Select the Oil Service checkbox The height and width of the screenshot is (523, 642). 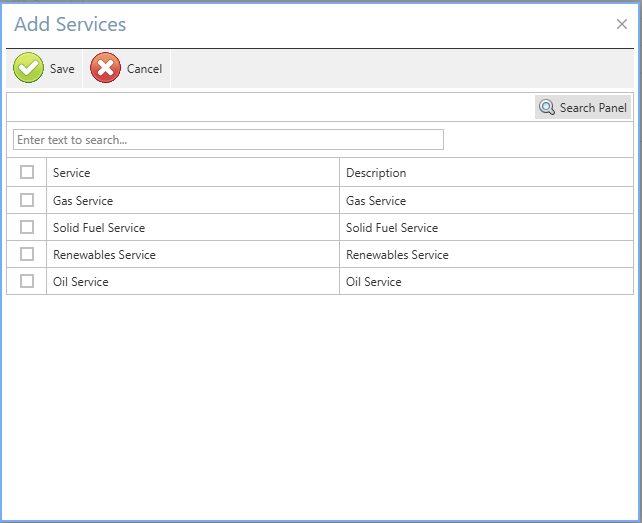pos(27,281)
